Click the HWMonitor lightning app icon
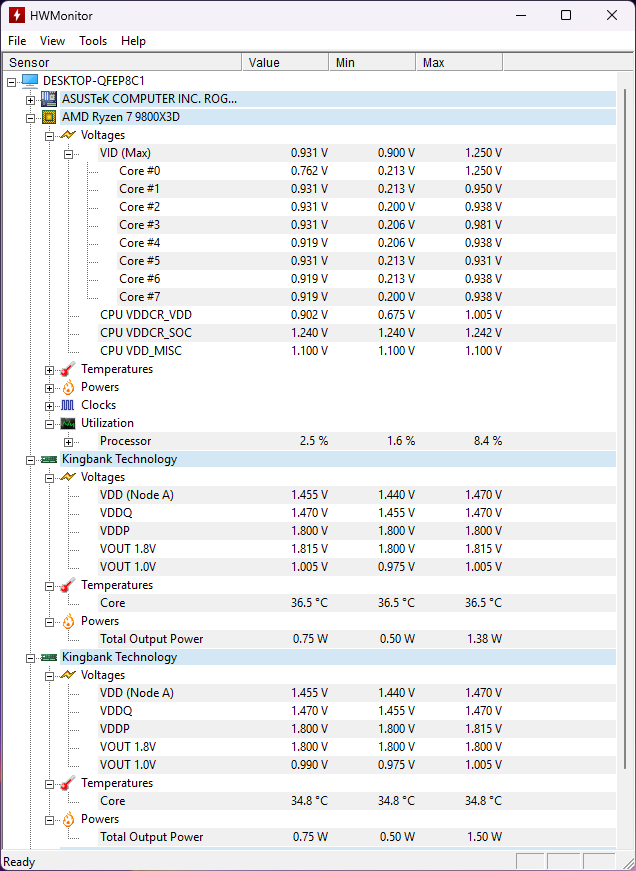 pos(16,15)
